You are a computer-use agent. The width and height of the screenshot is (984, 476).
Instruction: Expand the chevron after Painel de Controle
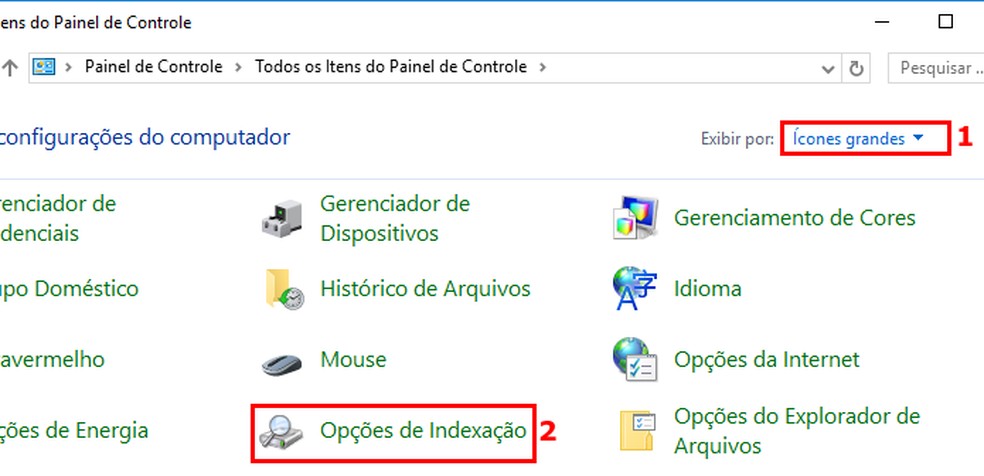(238, 67)
